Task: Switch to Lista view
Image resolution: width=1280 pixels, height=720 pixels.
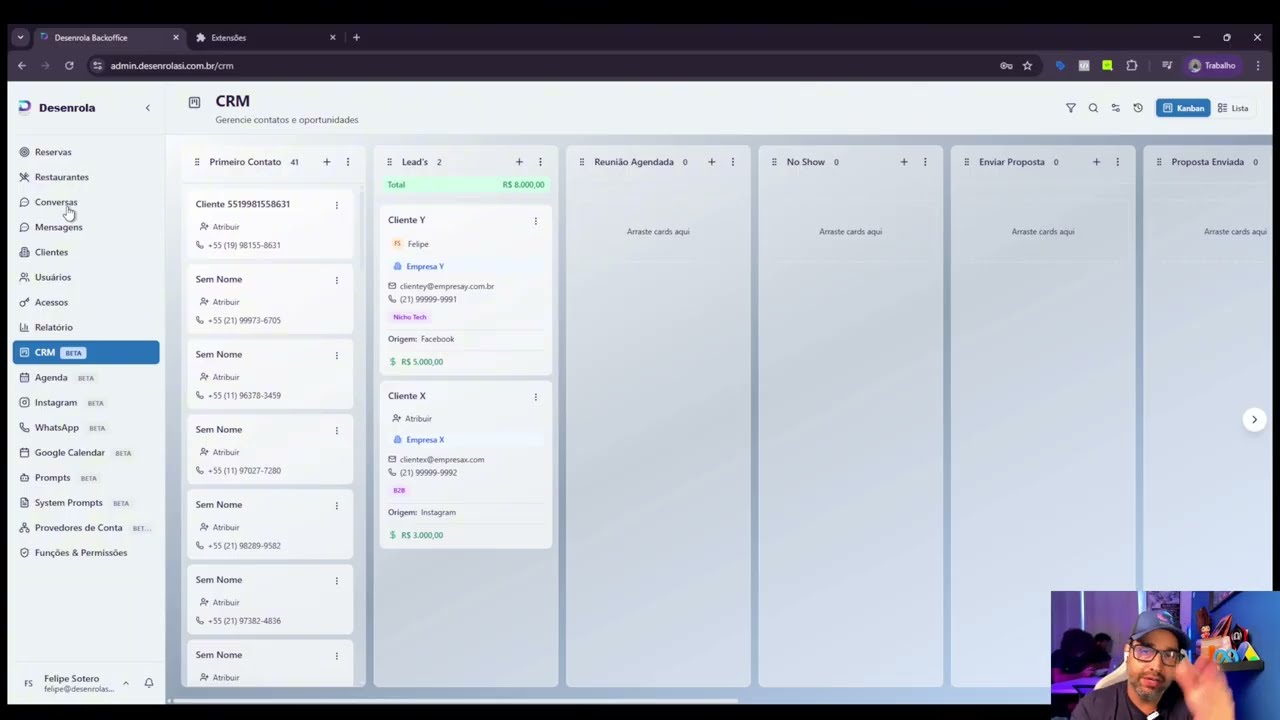Action: pyautogui.click(x=1233, y=108)
